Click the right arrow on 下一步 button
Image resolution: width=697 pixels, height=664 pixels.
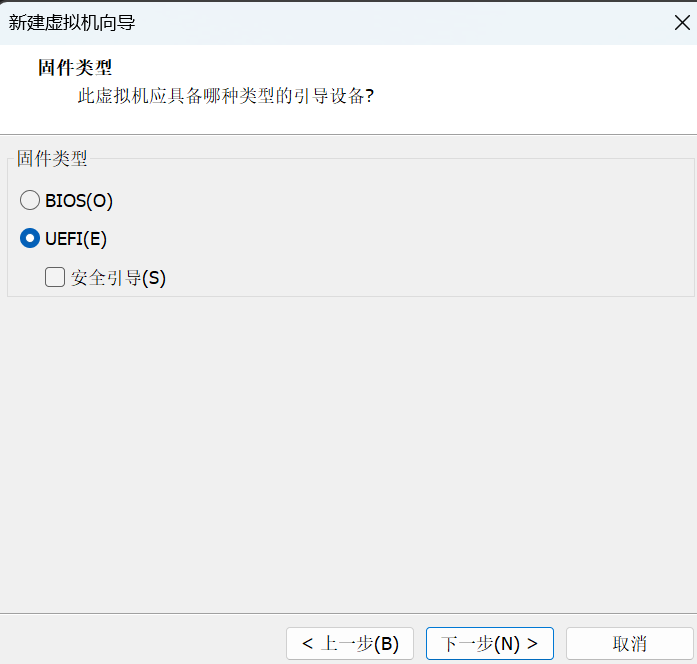click(533, 643)
